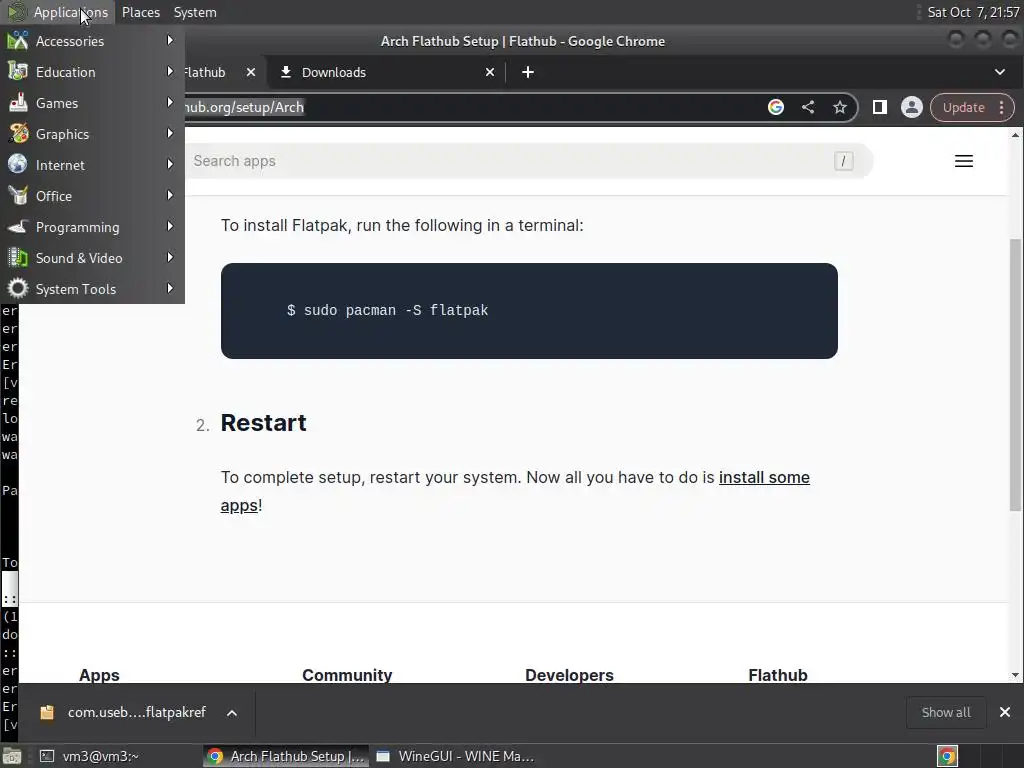Expand the Programming submenu arrow
Viewport: 1024px width, 768px height.
[x=170, y=227]
